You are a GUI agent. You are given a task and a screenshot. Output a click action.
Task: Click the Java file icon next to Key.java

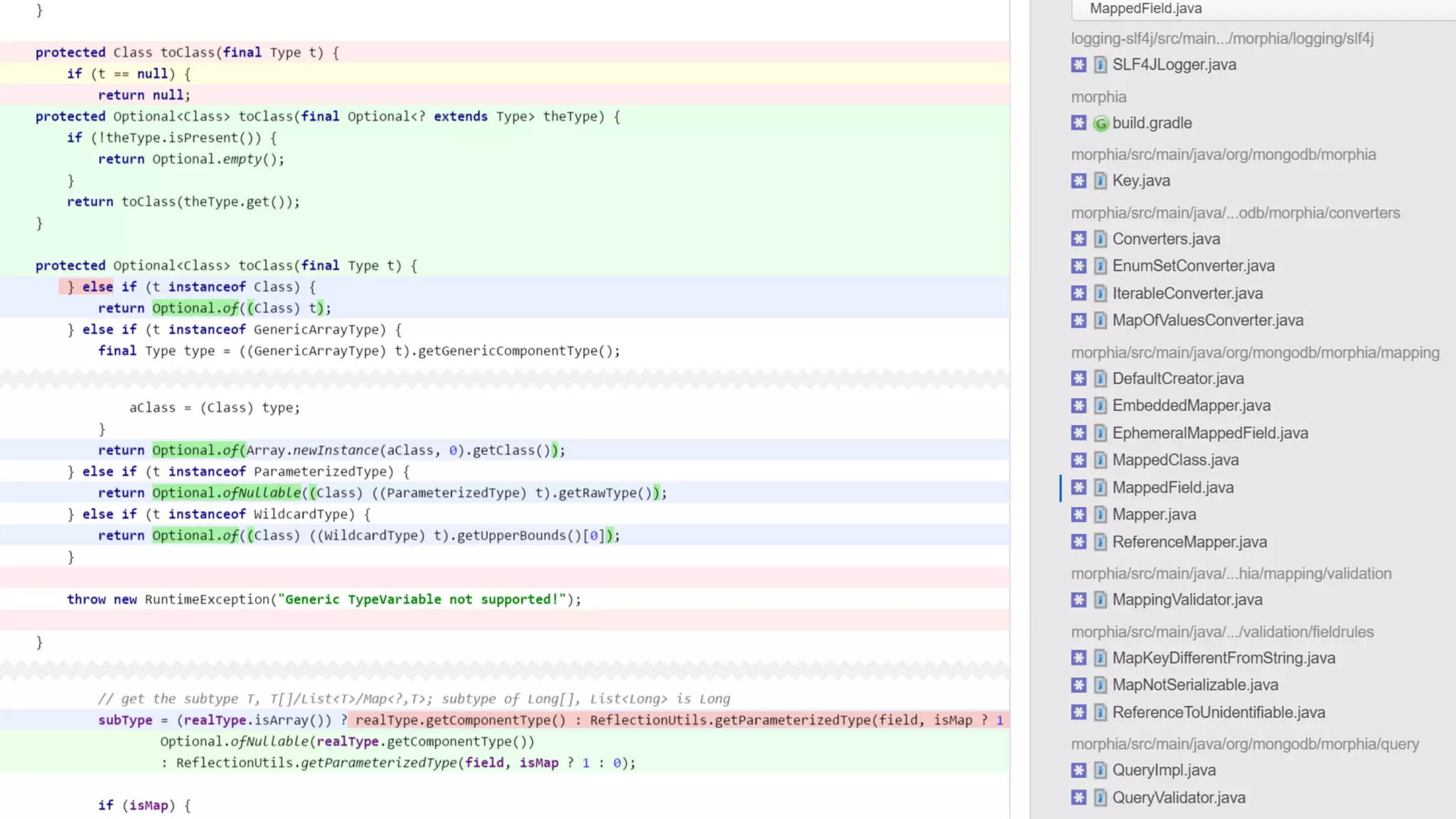point(1100,181)
